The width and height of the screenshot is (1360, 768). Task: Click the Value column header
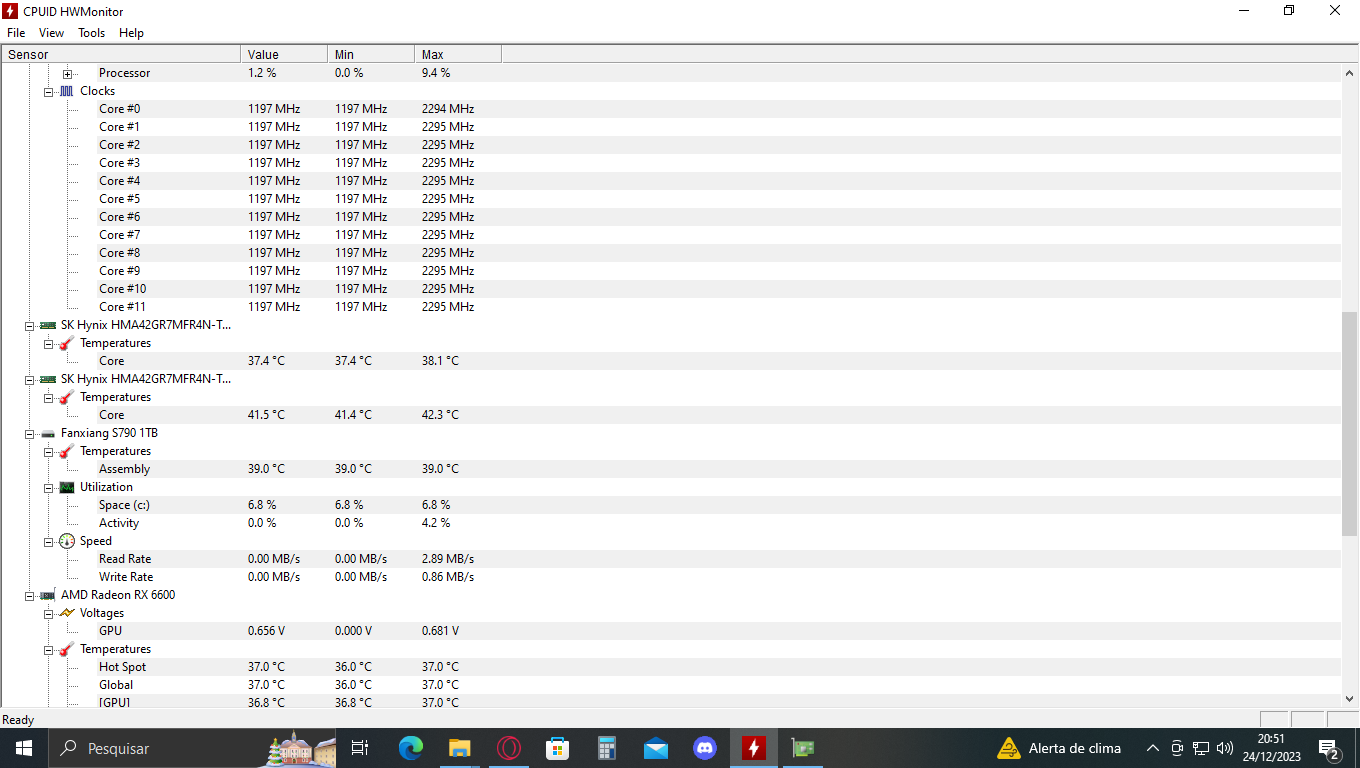point(284,54)
